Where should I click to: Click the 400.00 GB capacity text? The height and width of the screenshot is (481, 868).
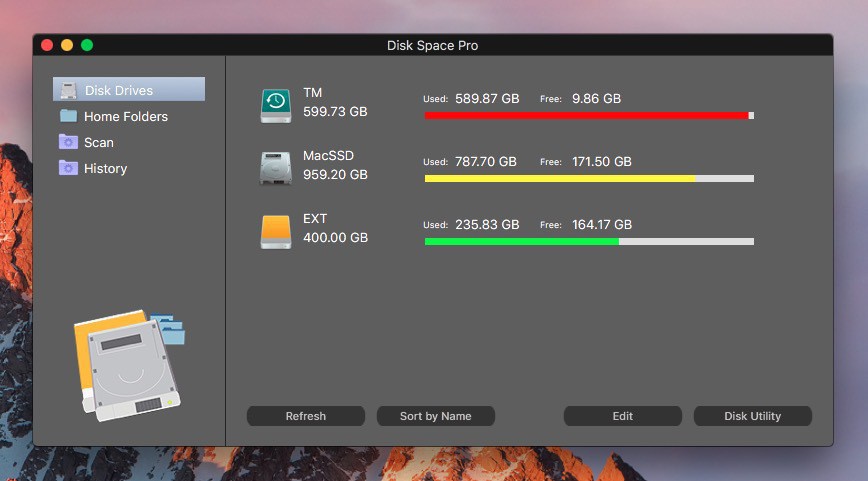coord(335,238)
